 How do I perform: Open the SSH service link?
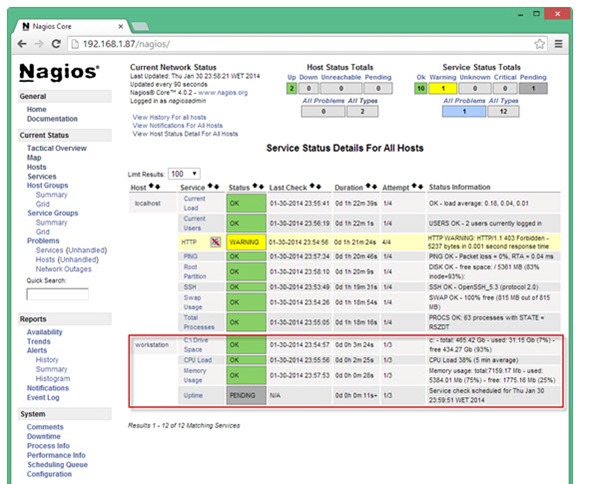190,287
